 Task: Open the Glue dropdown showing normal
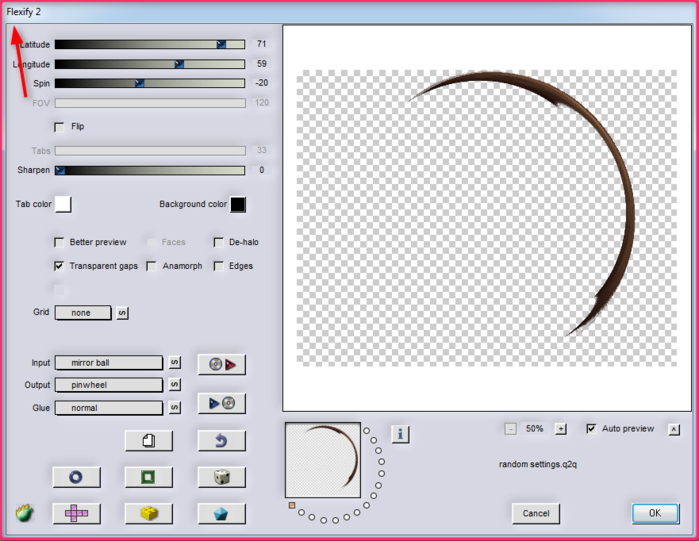coord(109,408)
